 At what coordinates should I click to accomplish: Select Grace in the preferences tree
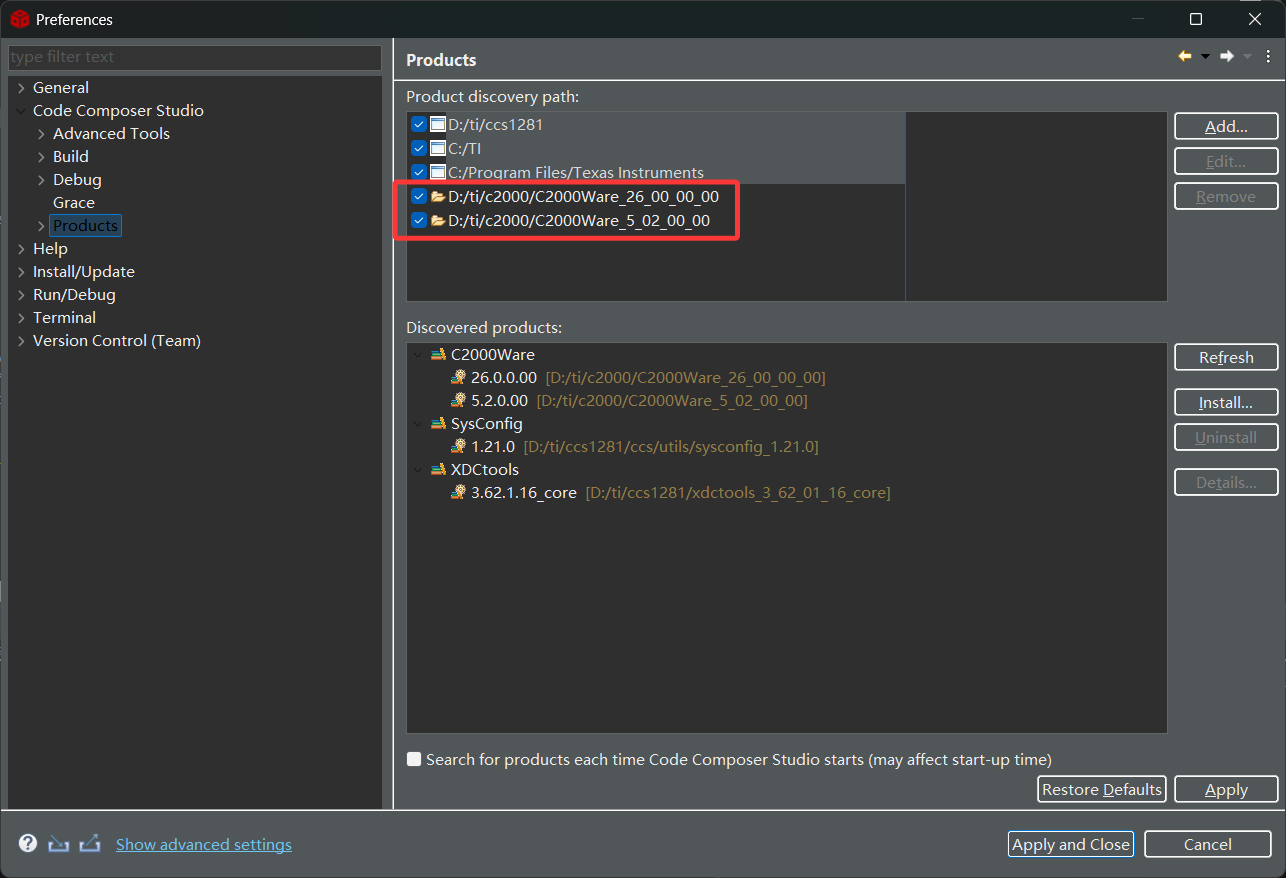pos(74,203)
